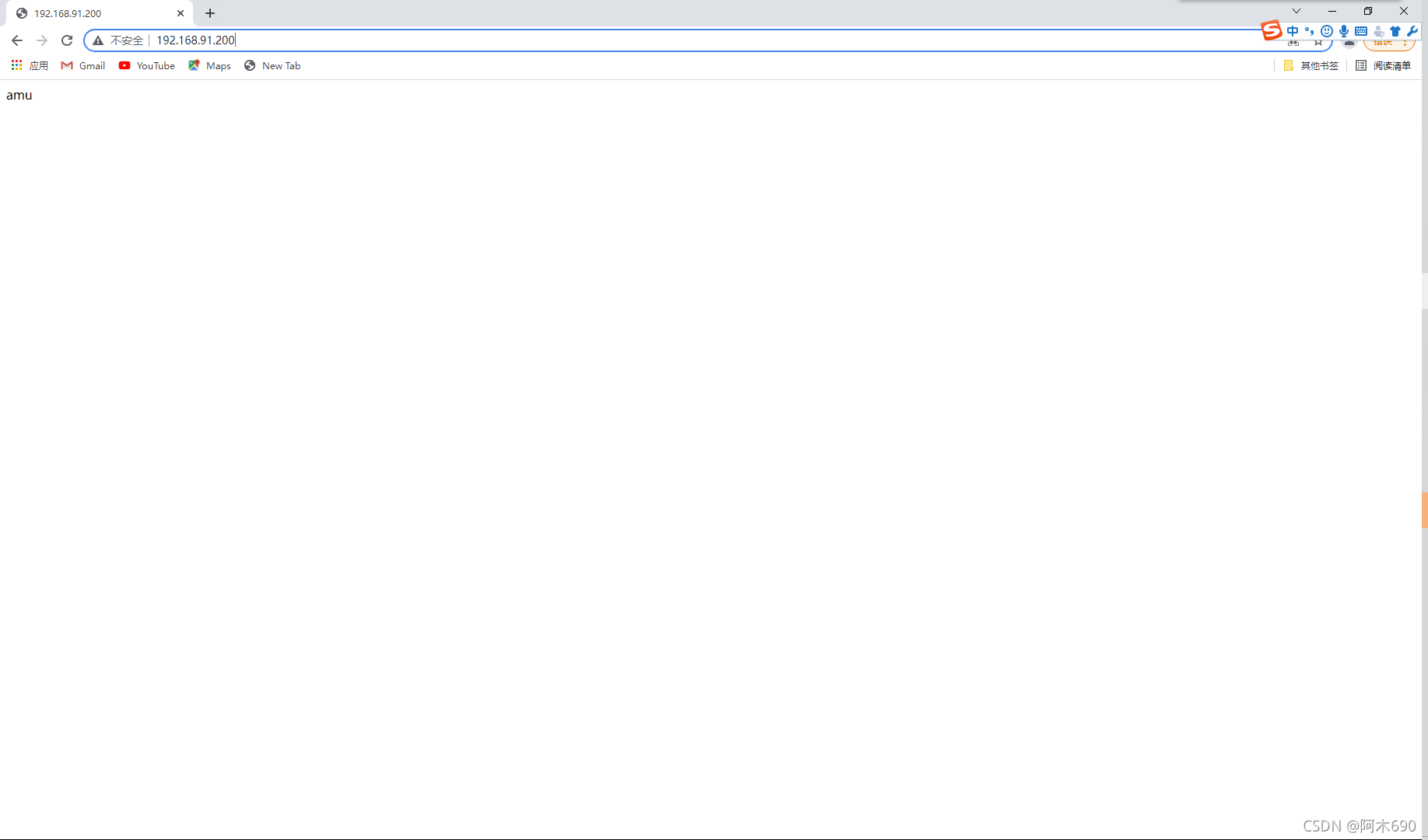
Task: Open the Sogou emoji panel
Action: pos(1327,31)
